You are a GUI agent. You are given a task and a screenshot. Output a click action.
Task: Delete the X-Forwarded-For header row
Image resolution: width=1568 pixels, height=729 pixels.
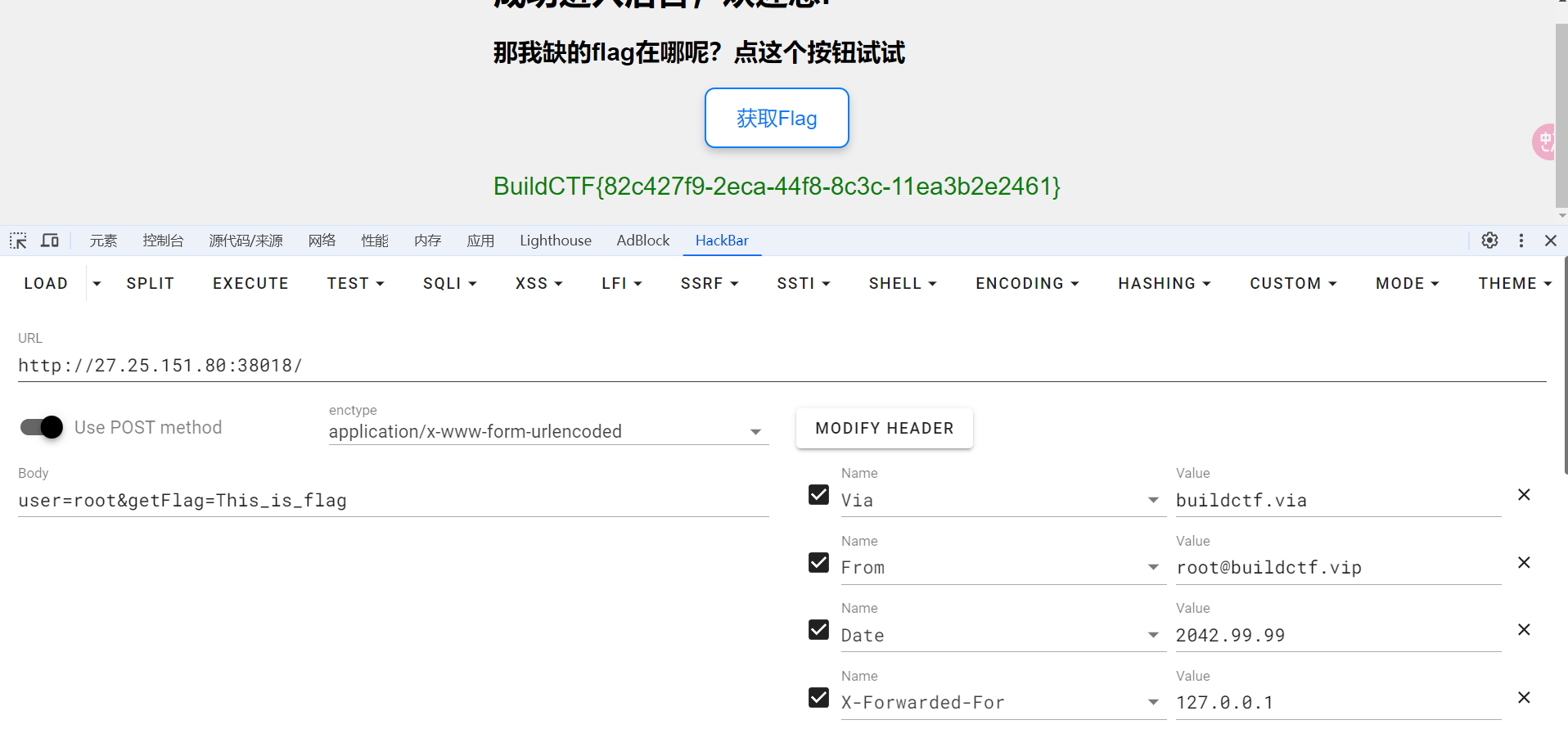click(x=1523, y=698)
